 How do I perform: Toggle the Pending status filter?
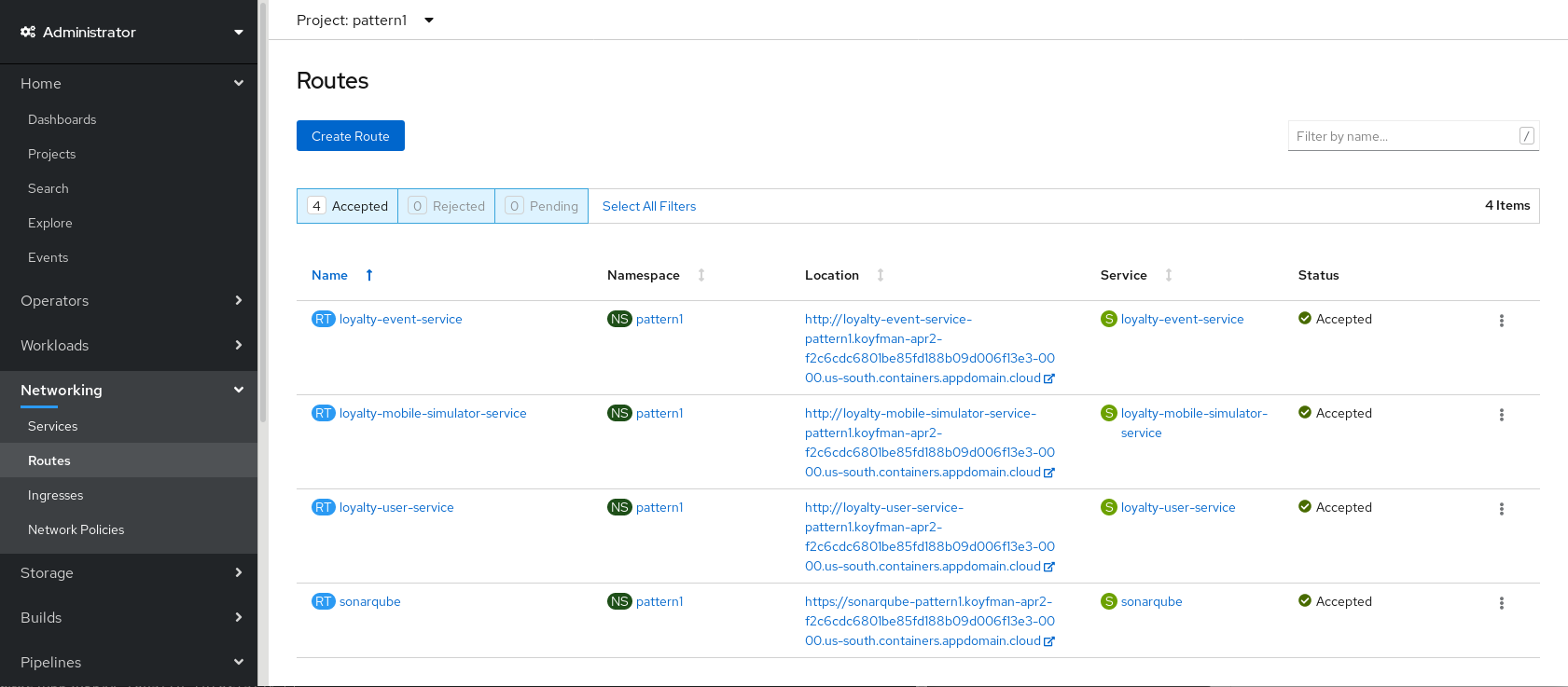542,206
